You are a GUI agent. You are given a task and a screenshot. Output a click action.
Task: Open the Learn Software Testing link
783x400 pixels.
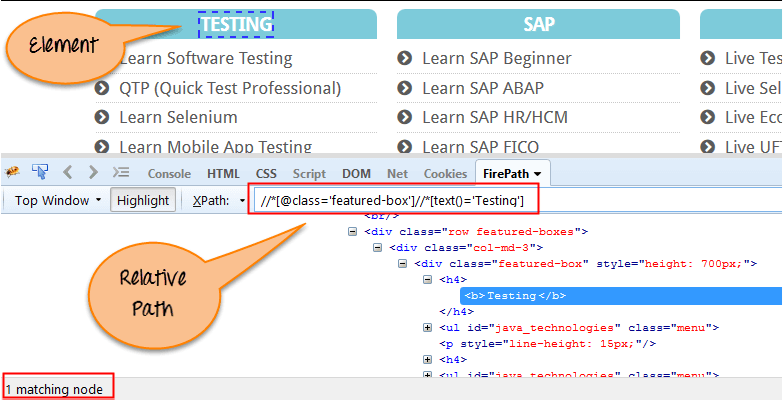point(205,59)
